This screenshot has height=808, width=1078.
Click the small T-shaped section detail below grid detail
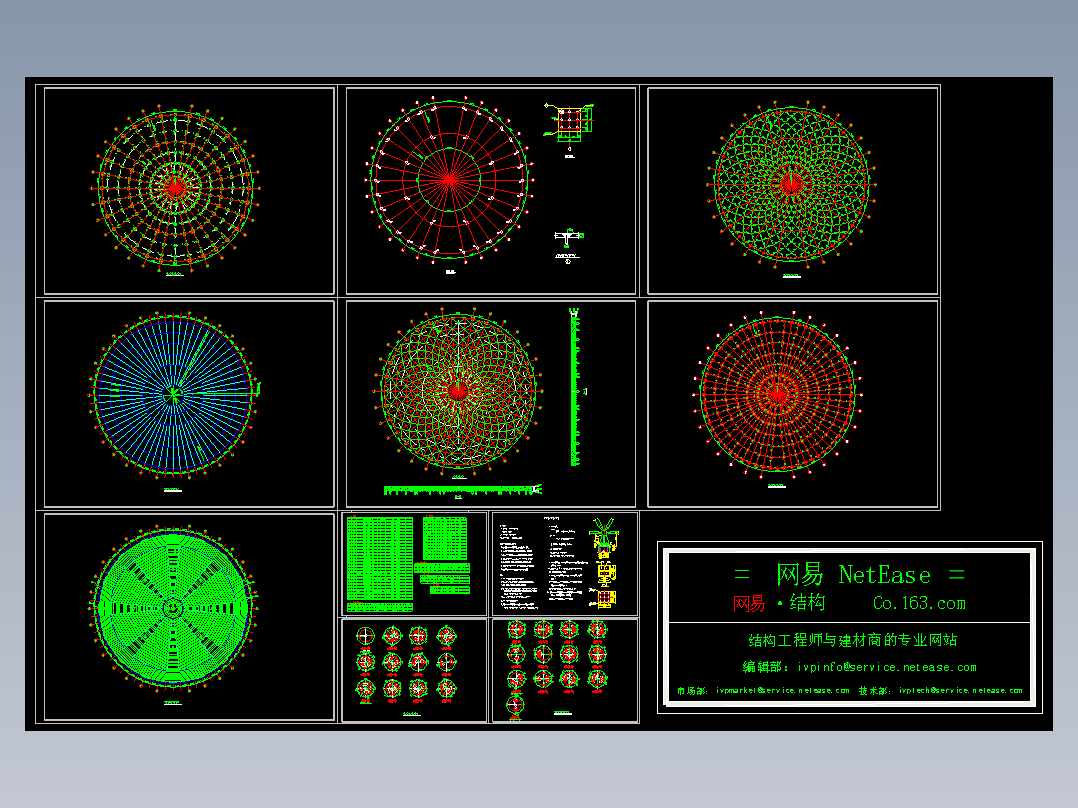pyautogui.click(x=569, y=237)
